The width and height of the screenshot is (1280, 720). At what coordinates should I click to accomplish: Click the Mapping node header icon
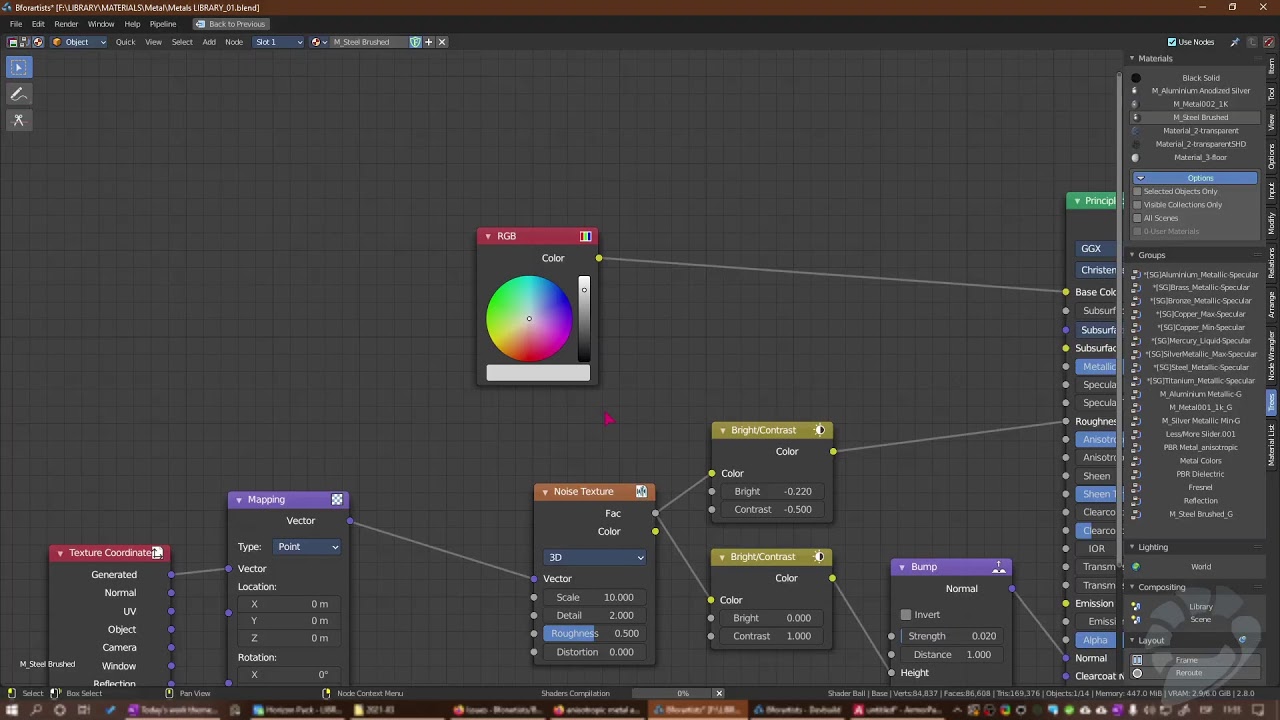[x=337, y=499]
